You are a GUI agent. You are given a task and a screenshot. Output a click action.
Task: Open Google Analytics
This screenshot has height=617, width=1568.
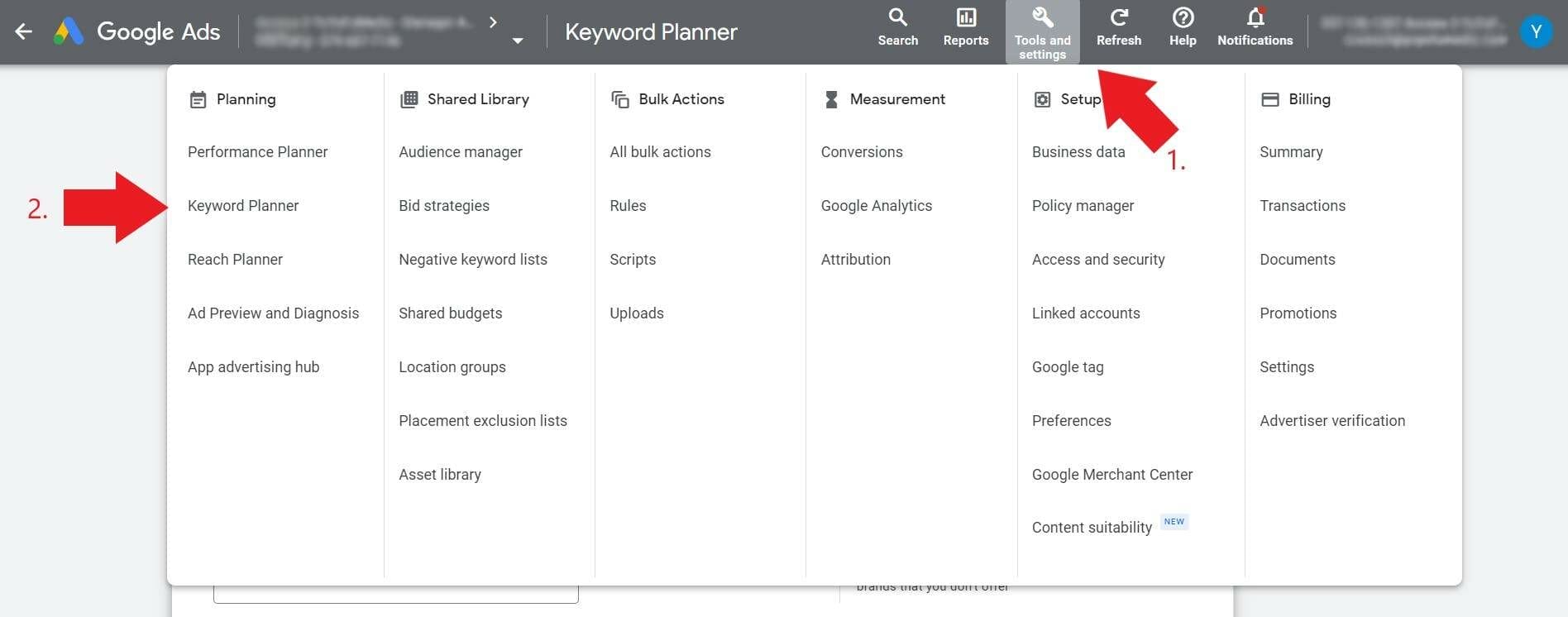(x=877, y=206)
